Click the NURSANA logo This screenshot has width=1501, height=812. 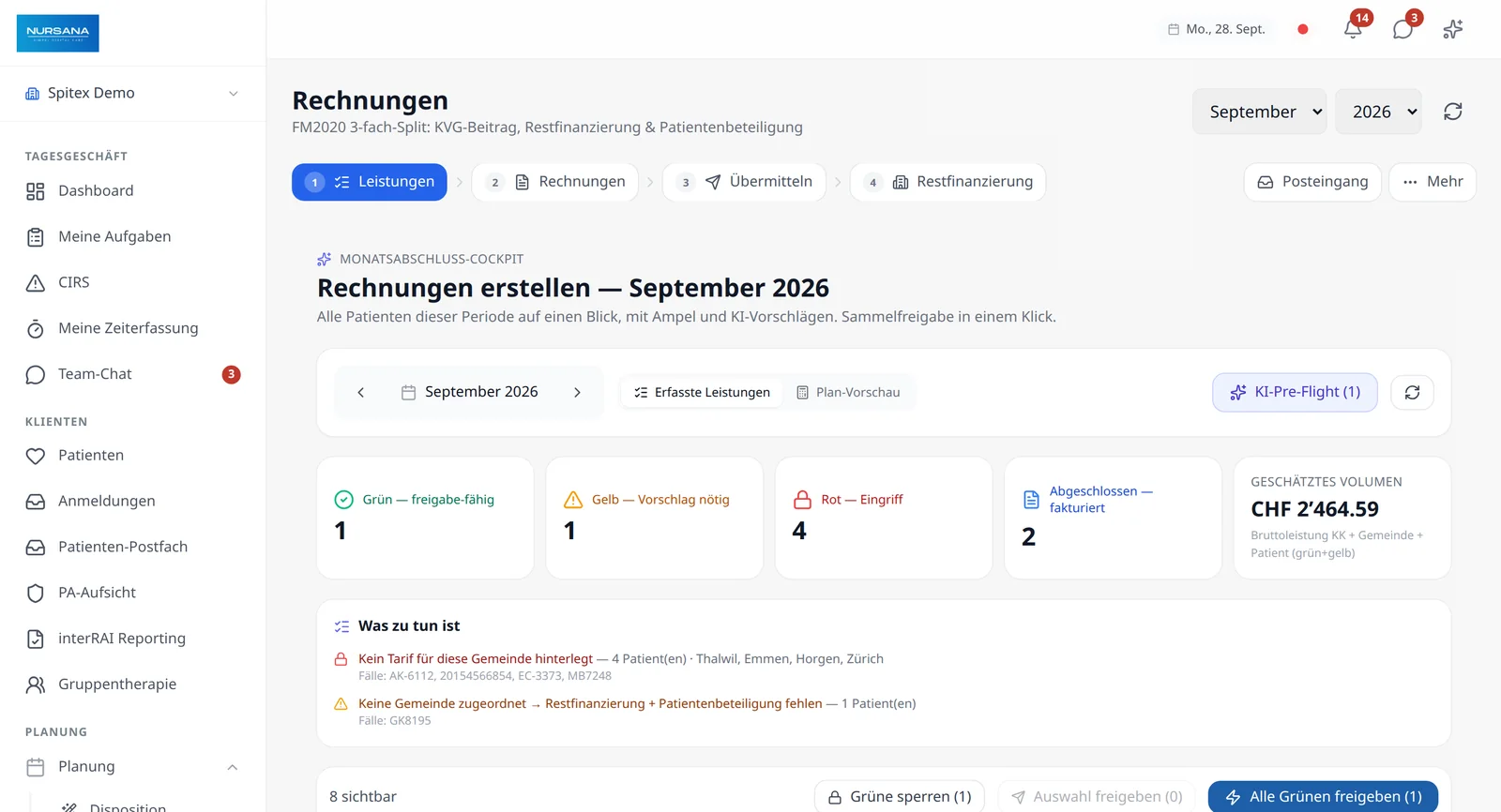pos(57,33)
